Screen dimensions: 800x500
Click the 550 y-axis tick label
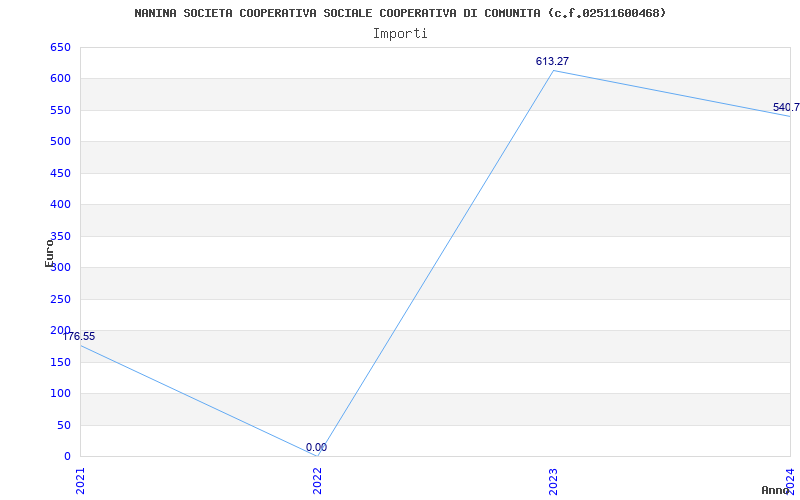pyautogui.click(x=60, y=110)
